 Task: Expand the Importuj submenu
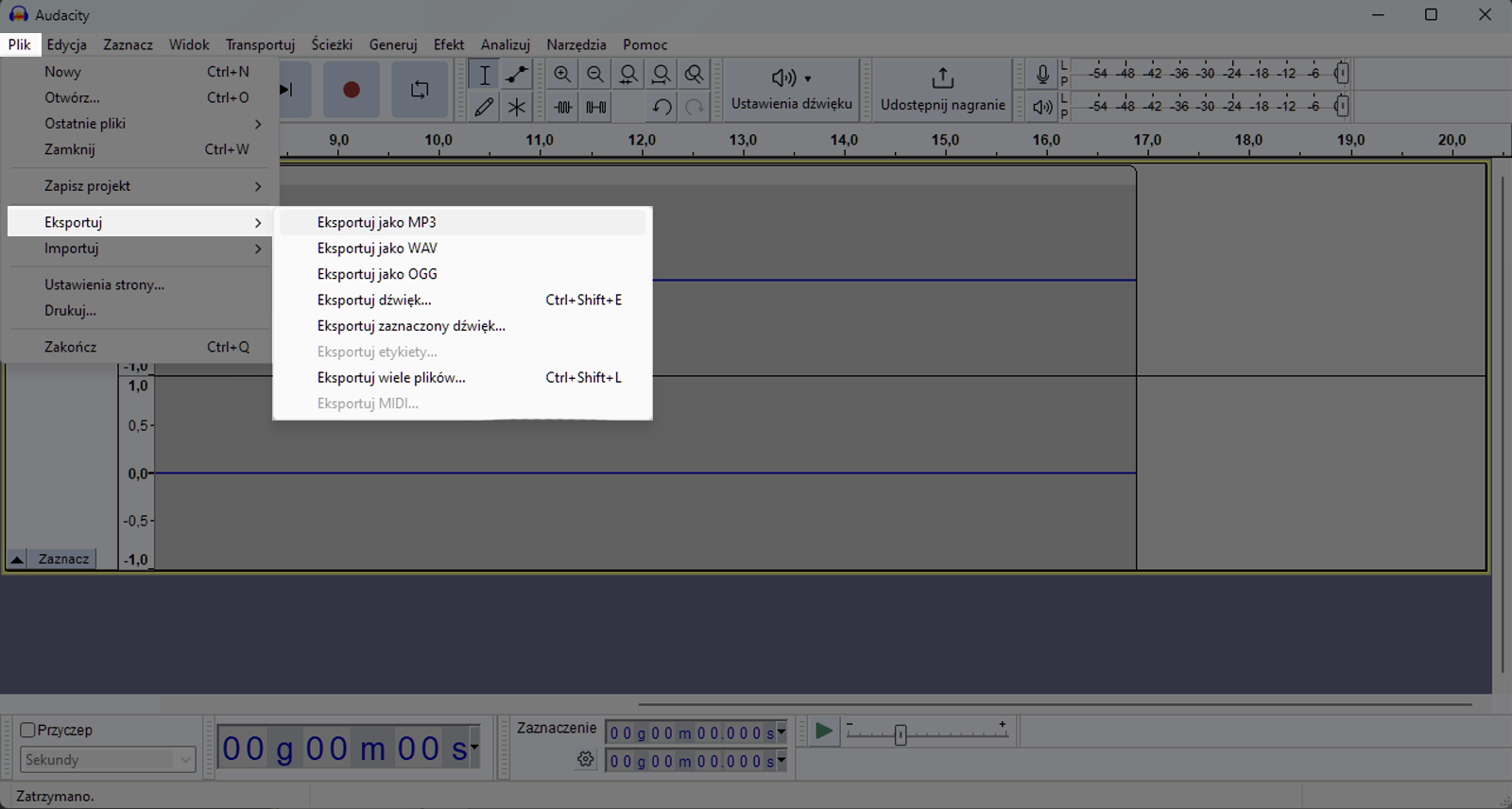coord(142,249)
